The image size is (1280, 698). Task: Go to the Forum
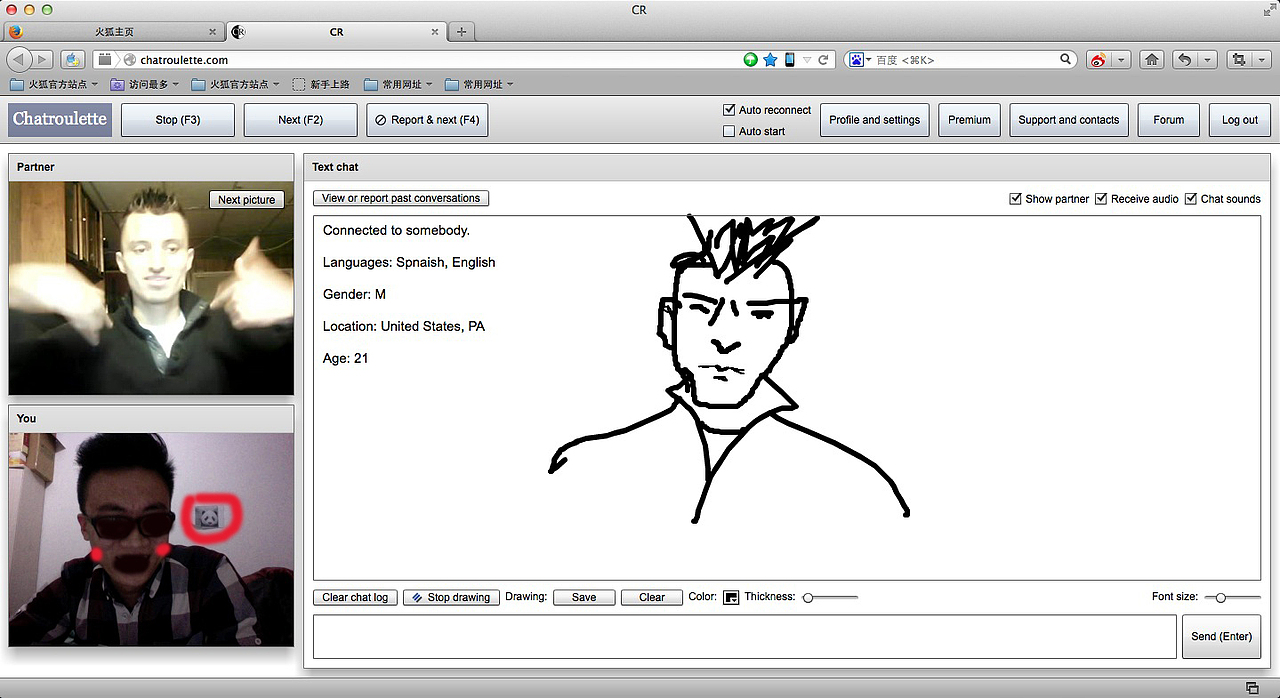coord(1168,120)
